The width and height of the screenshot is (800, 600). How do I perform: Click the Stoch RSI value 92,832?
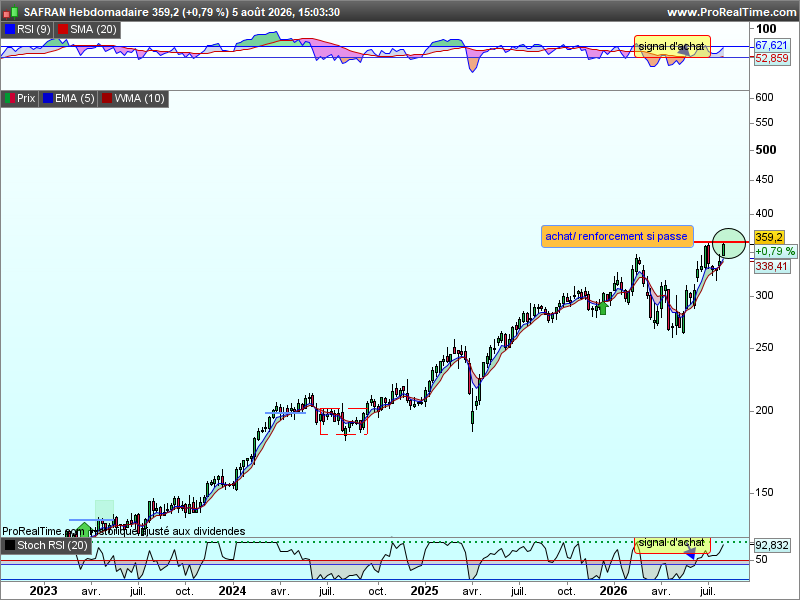pos(772,545)
